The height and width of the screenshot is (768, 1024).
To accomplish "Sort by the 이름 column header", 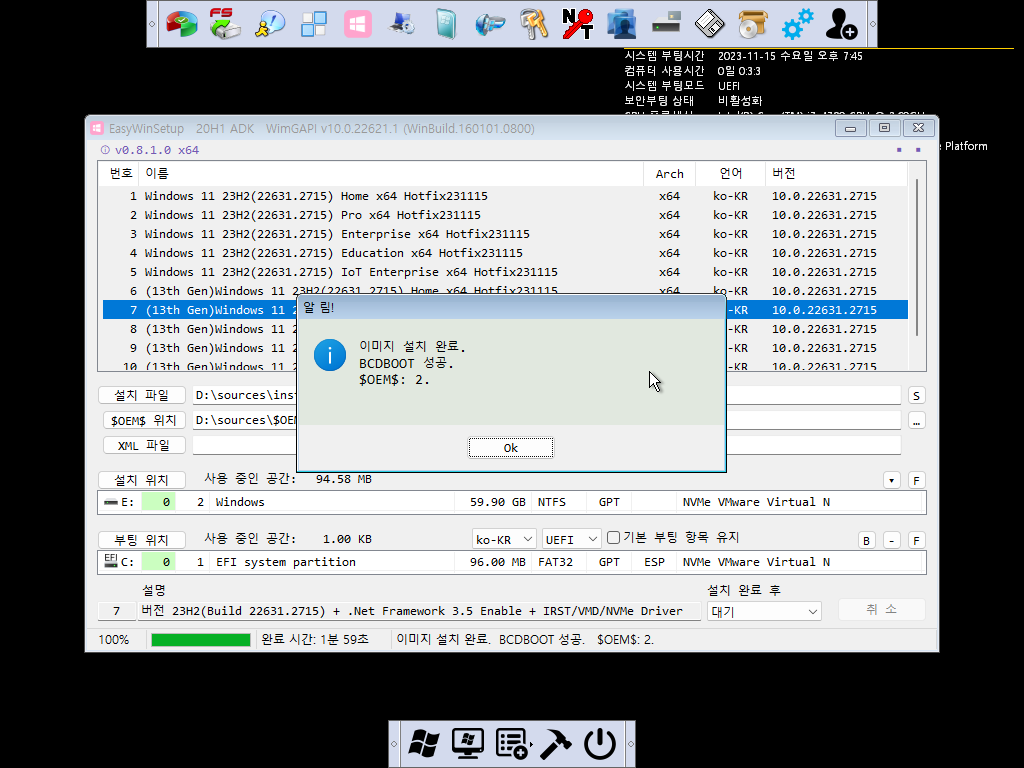I will (x=391, y=174).
